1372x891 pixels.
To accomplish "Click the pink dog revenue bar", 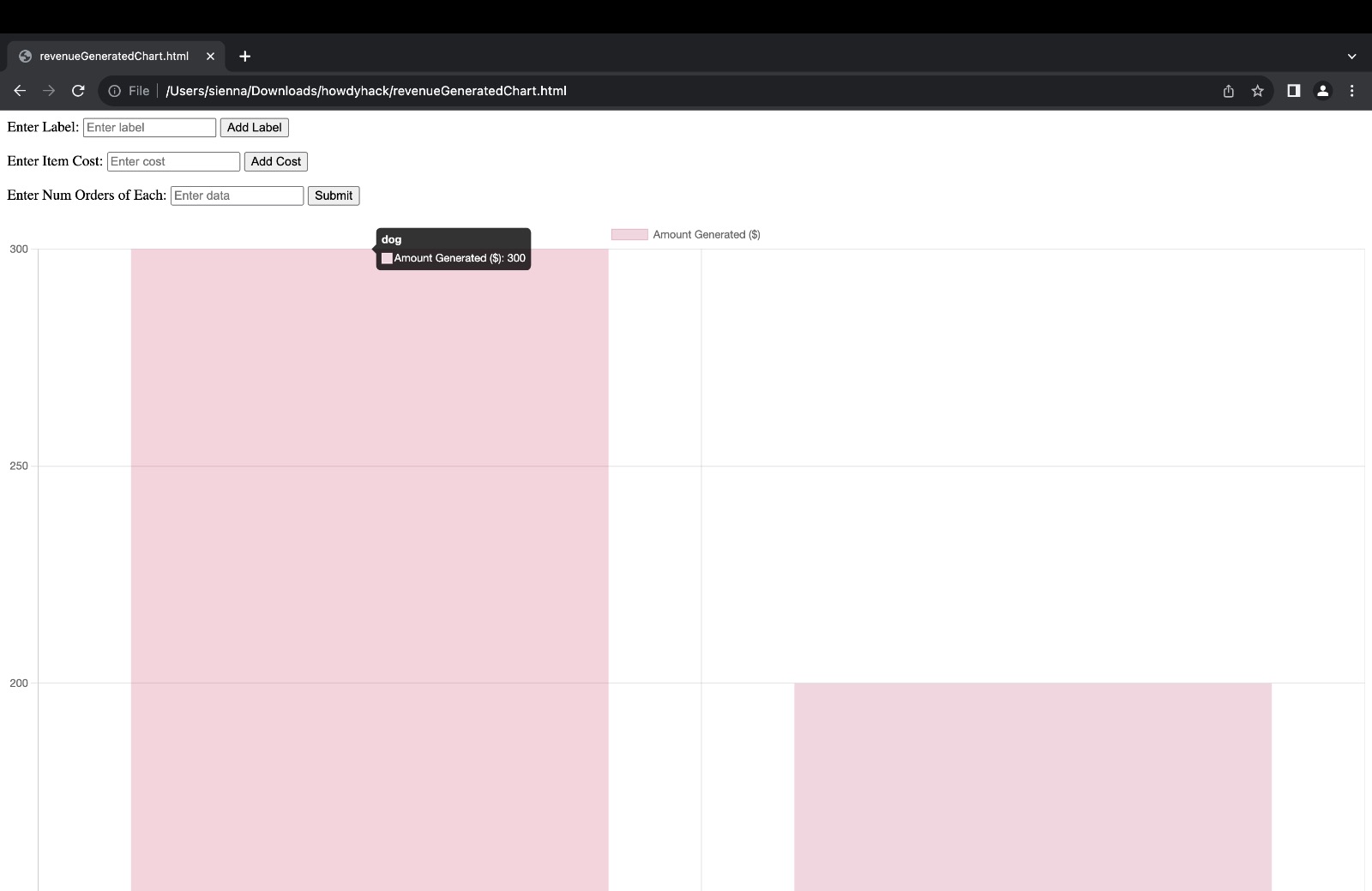I will [369, 557].
